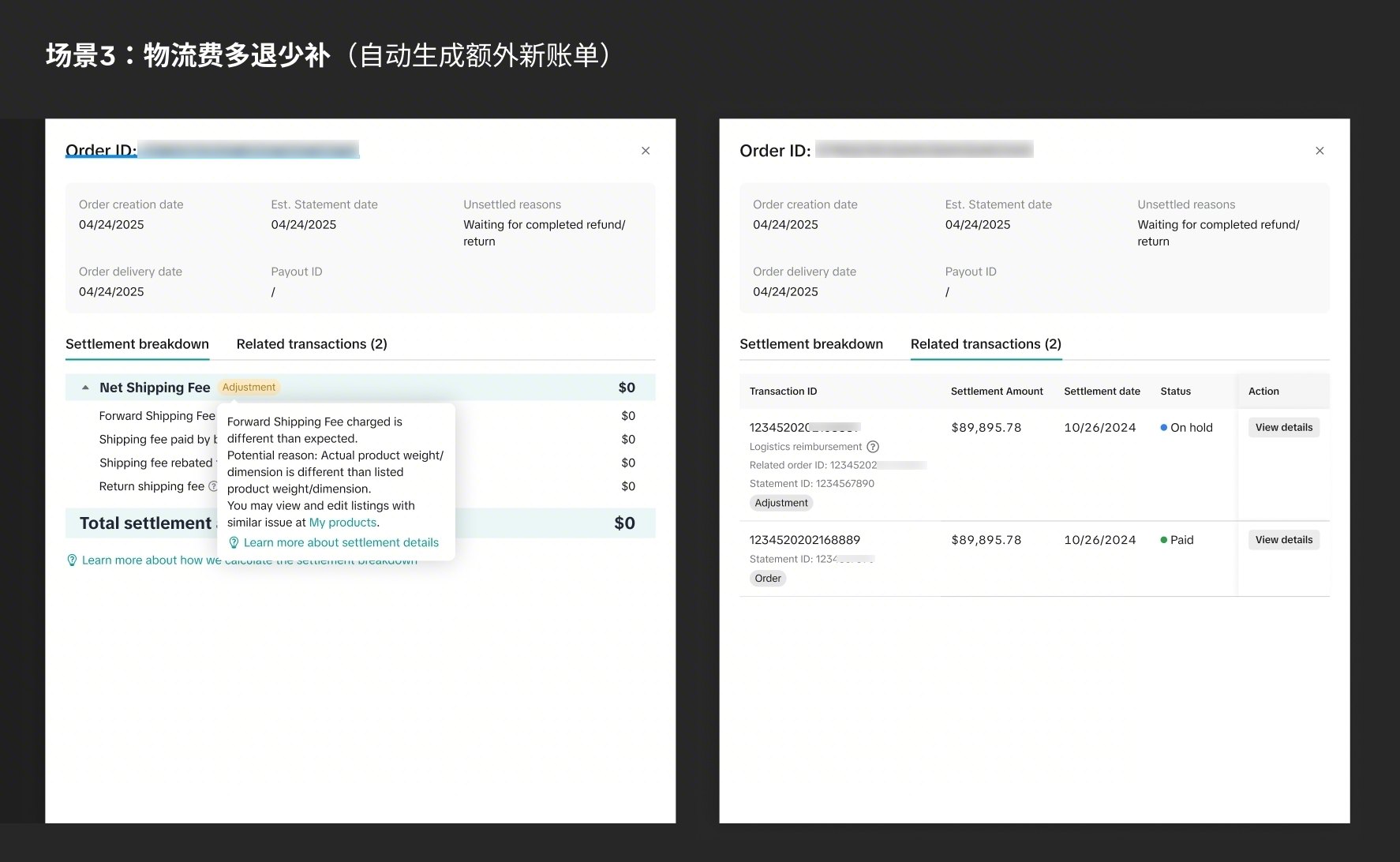Viewport: 1400px width, 862px height.
Task: Click the help icon beside Logistics reimbursement
Action: click(x=873, y=447)
